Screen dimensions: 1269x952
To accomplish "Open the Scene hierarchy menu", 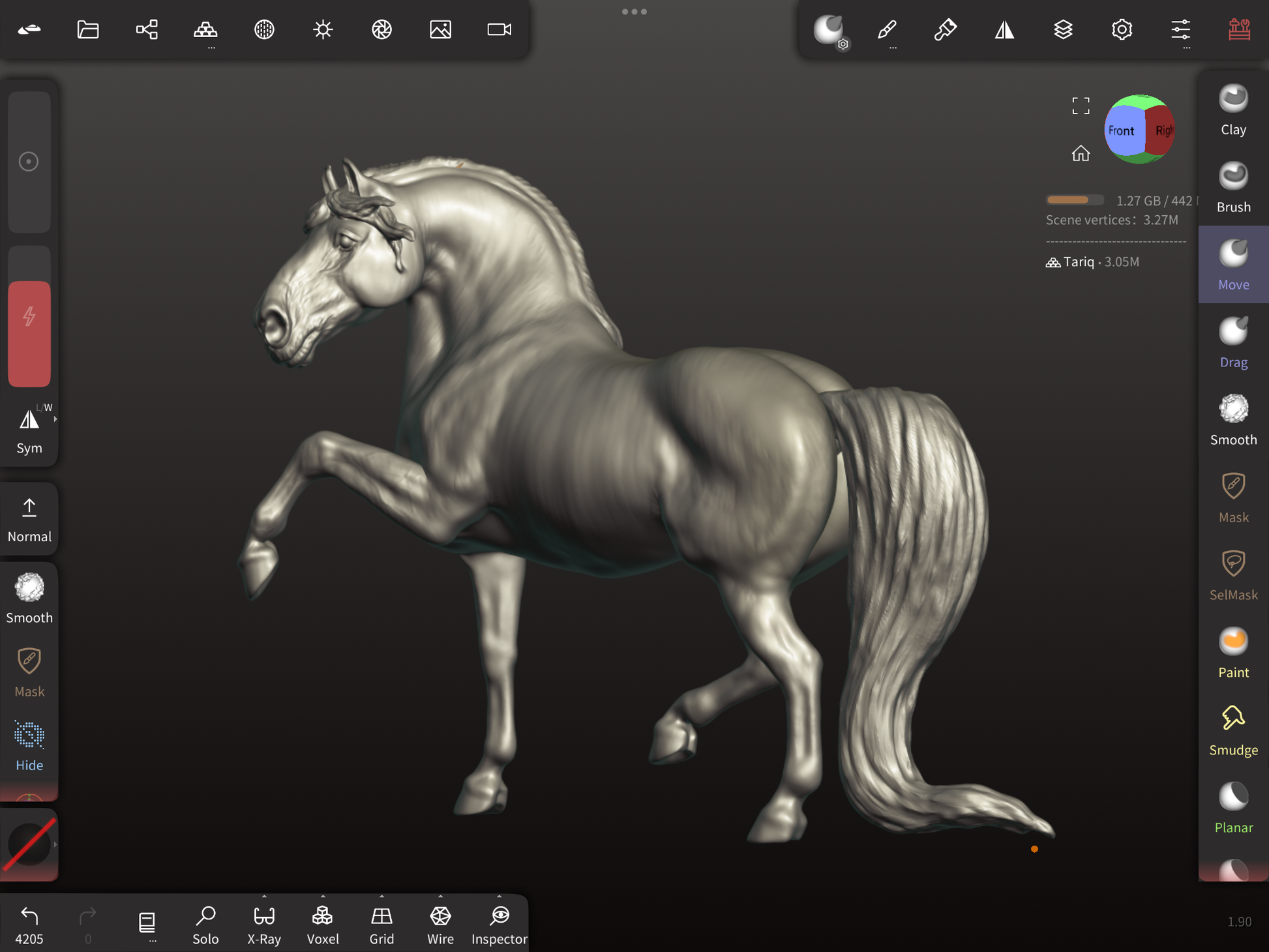I will tap(147, 29).
